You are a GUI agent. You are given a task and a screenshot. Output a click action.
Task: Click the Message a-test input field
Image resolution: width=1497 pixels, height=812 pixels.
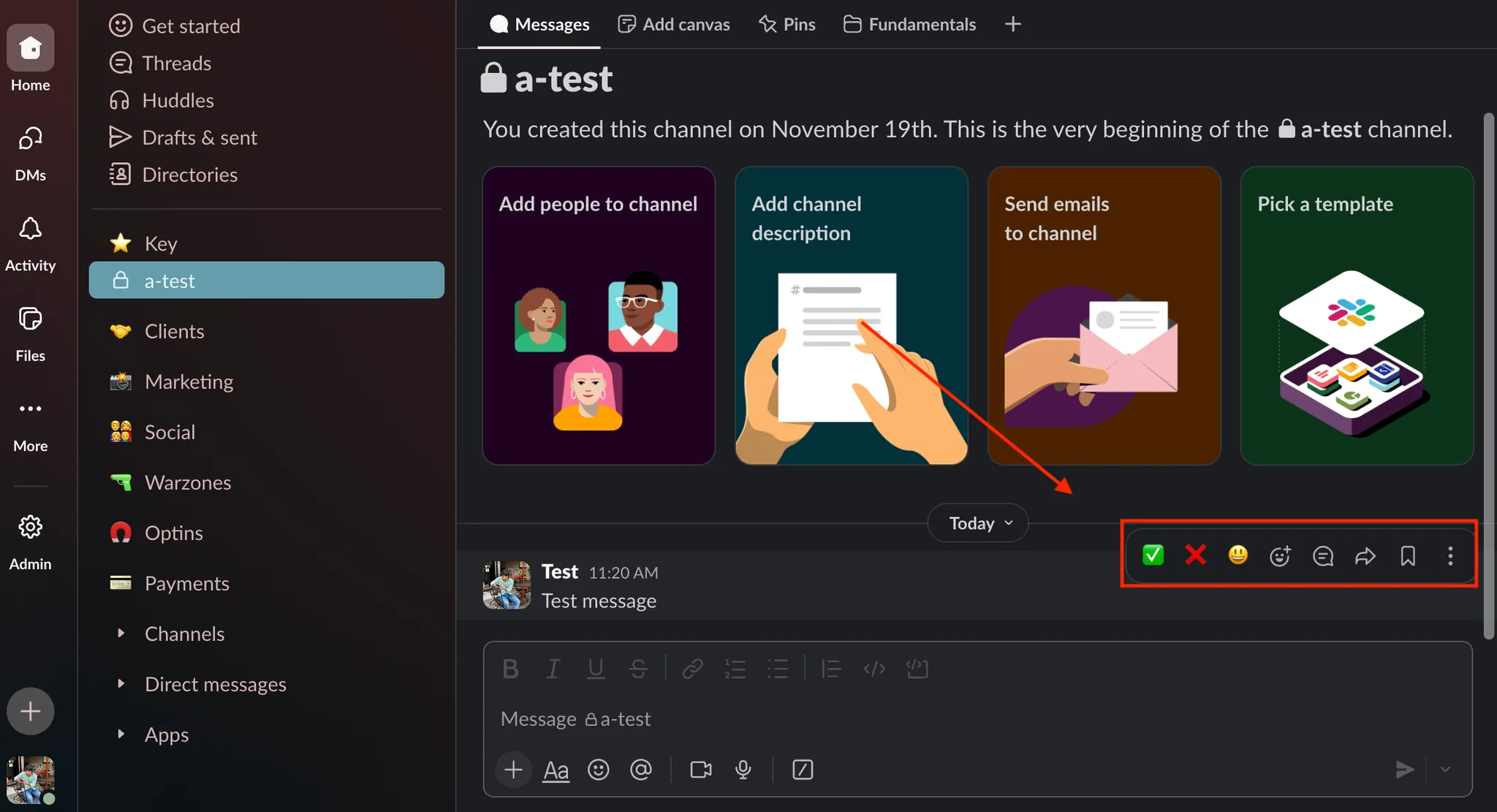[977, 718]
